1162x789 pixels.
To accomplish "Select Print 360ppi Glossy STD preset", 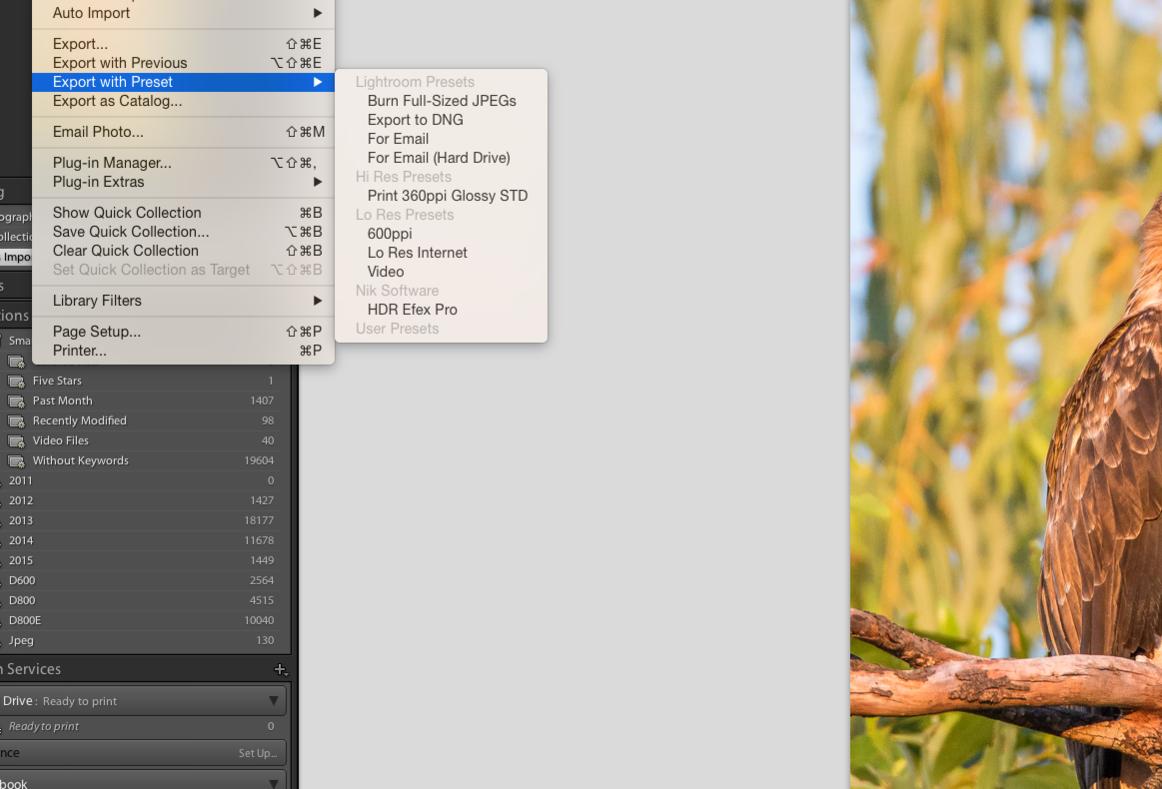I will tap(447, 196).
